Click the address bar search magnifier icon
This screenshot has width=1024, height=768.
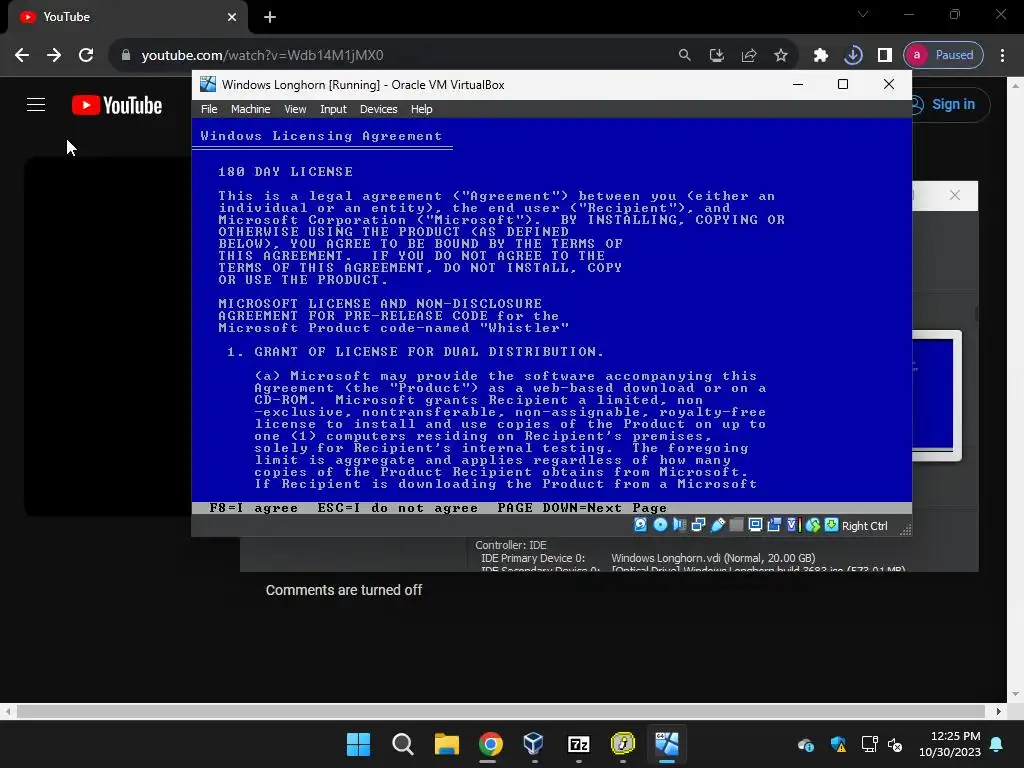click(x=684, y=55)
